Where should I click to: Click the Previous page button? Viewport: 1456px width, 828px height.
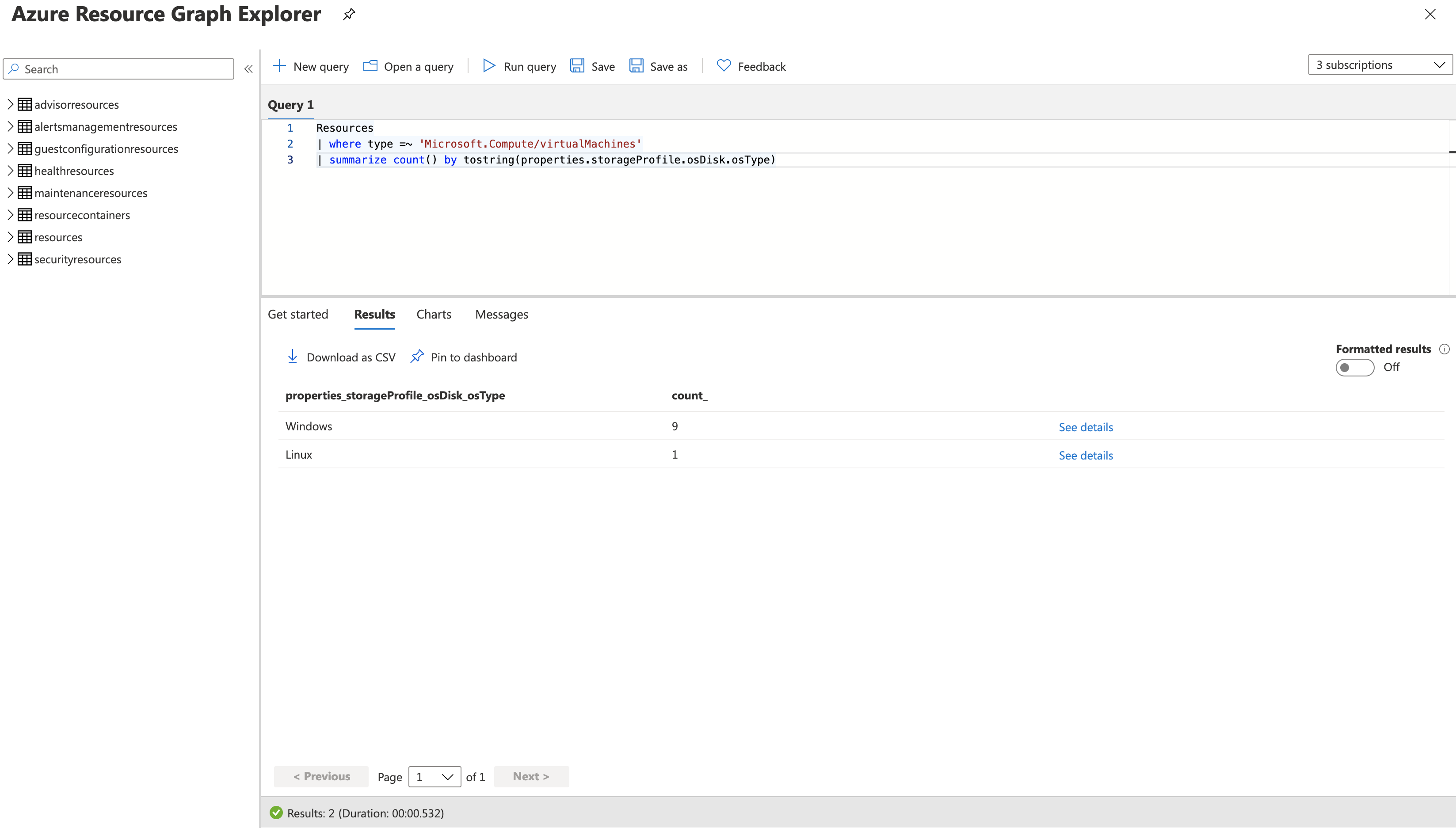(321, 777)
